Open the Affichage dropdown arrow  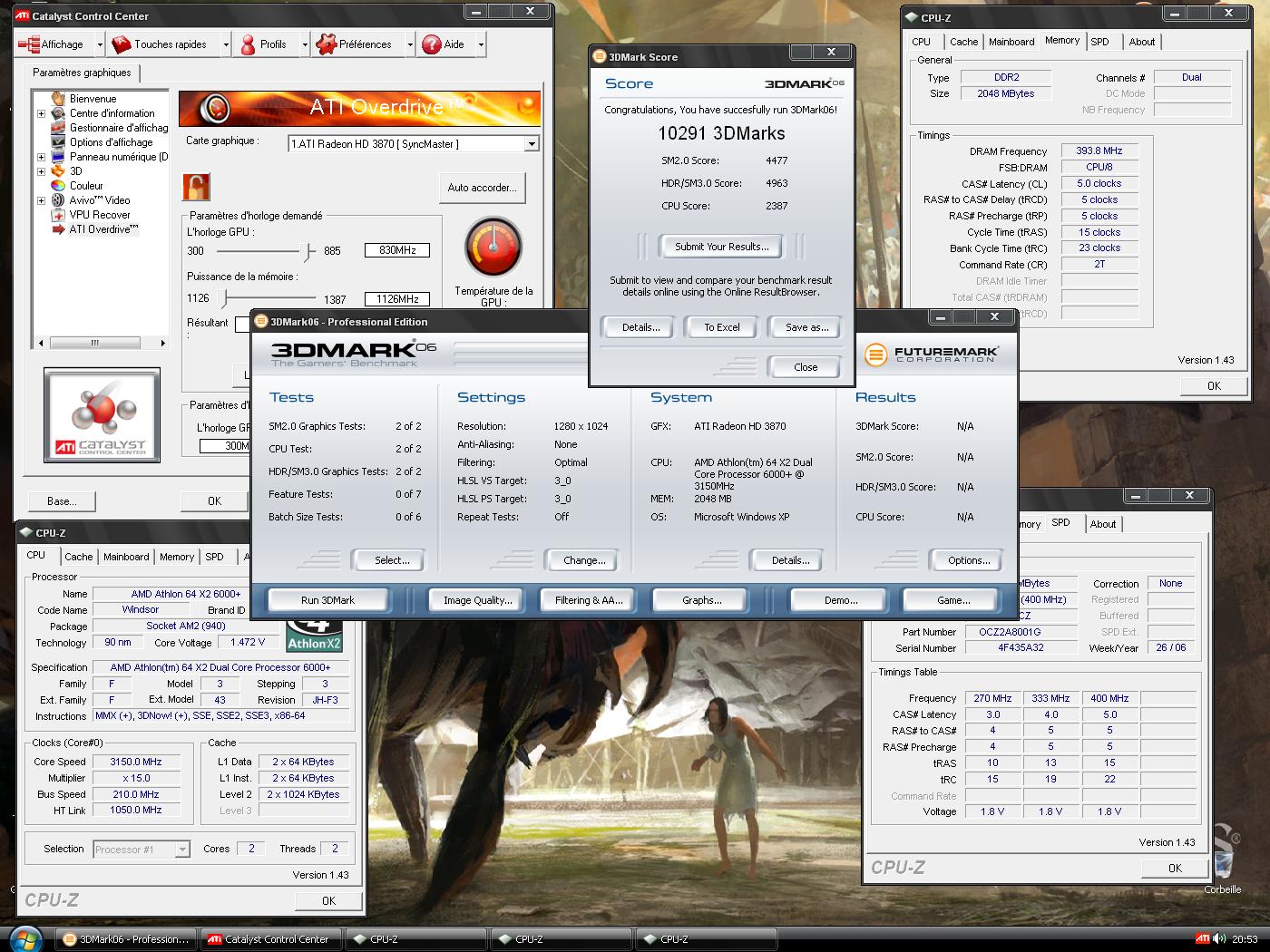tap(99, 44)
